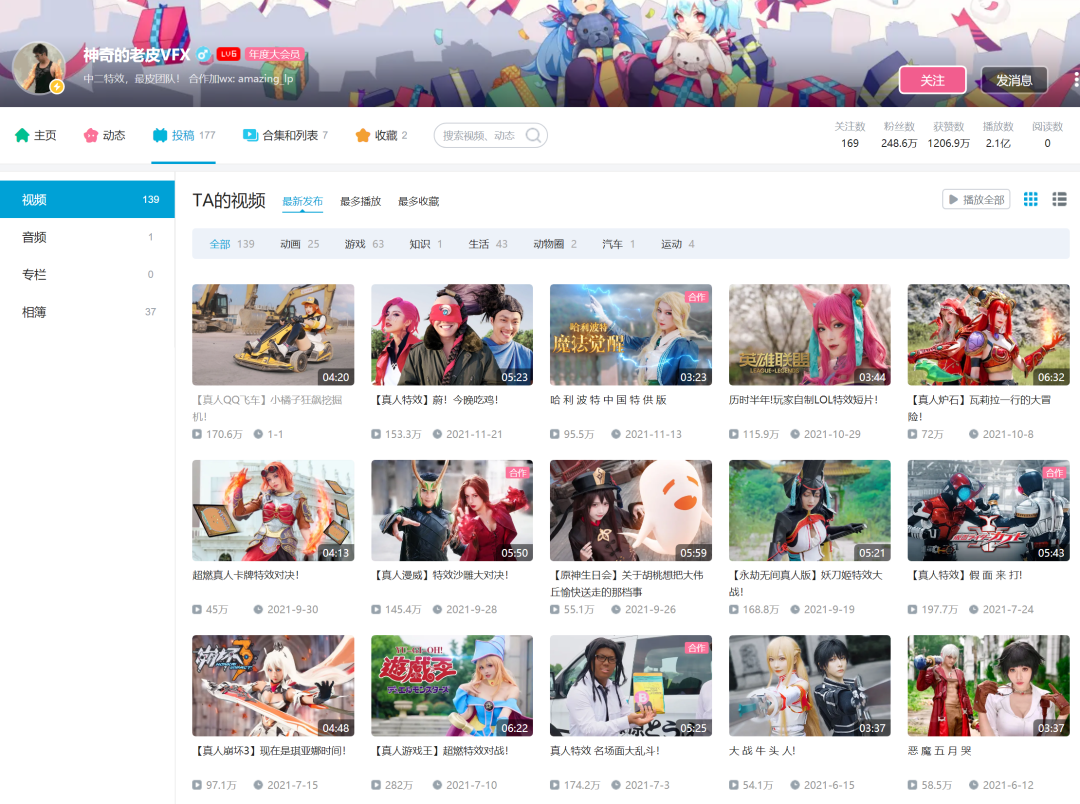Image resolution: width=1080 pixels, height=804 pixels.
Task: Filter videos by 动画 category
Action: (x=300, y=244)
